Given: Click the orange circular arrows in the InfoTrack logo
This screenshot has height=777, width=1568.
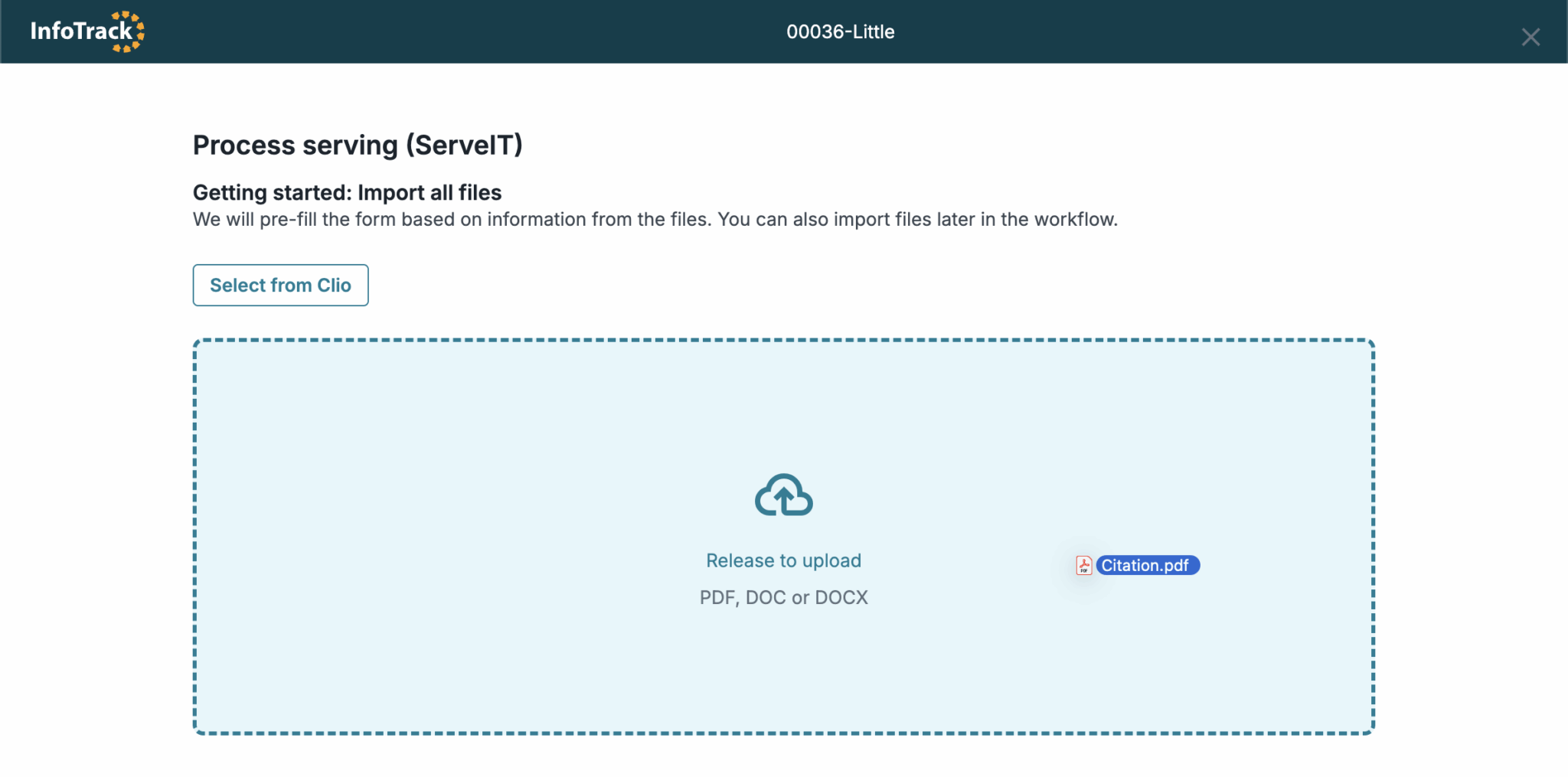Looking at the screenshot, I should 127,31.
